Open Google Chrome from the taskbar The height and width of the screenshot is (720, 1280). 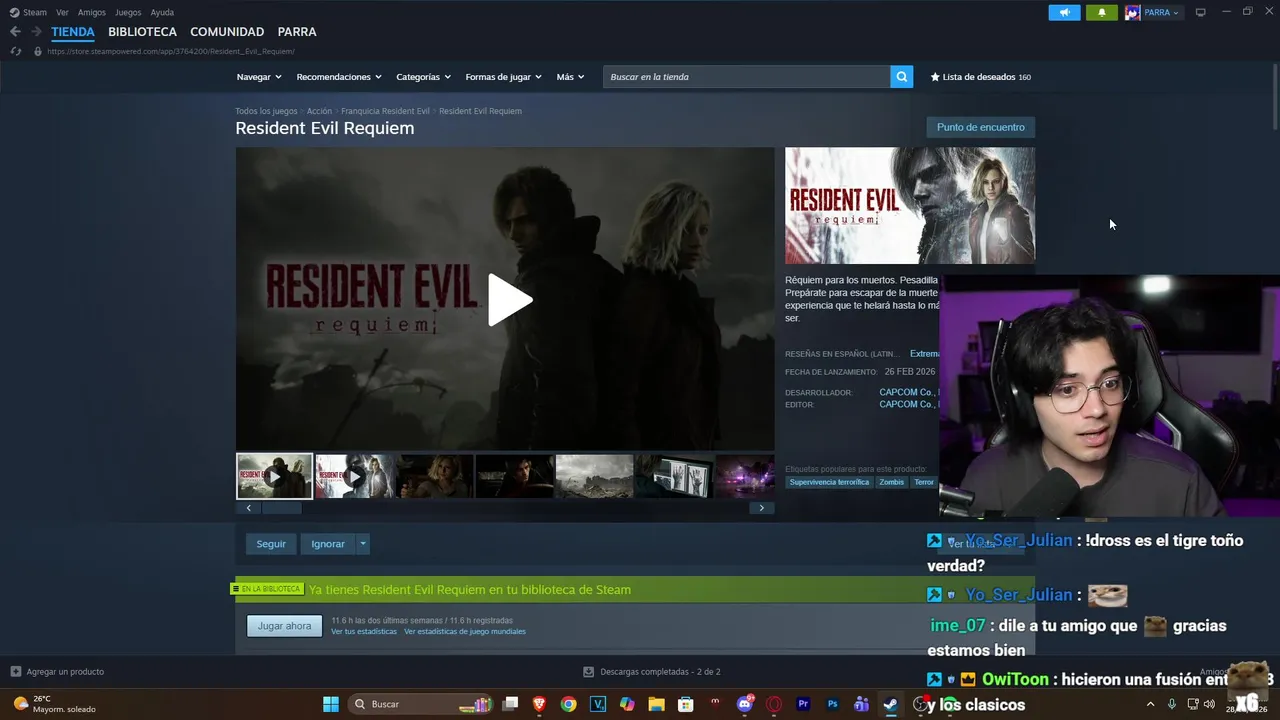568,704
